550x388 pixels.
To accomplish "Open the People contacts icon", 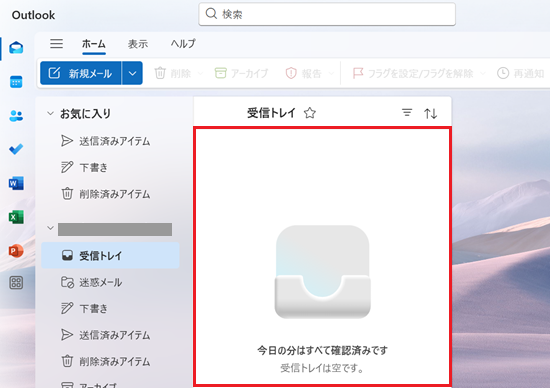I will click(x=16, y=115).
